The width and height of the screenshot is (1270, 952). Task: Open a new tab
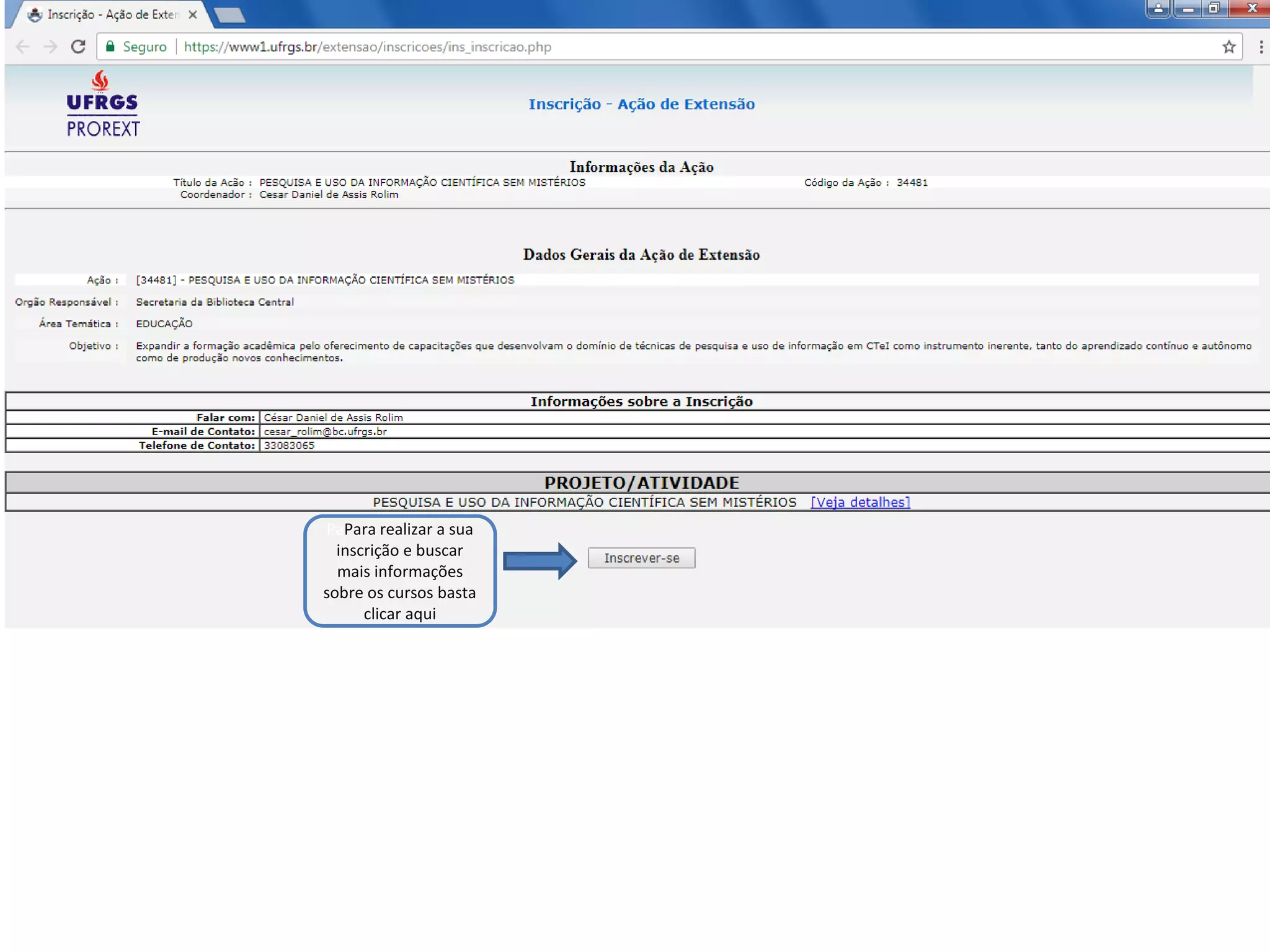[230, 15]
